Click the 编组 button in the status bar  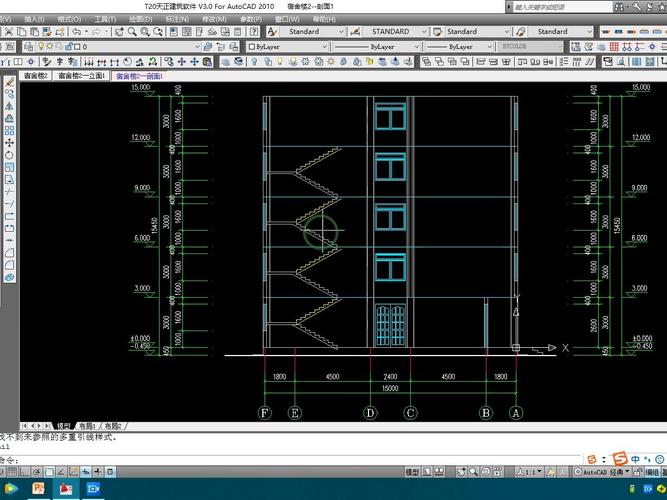(652, 471)
